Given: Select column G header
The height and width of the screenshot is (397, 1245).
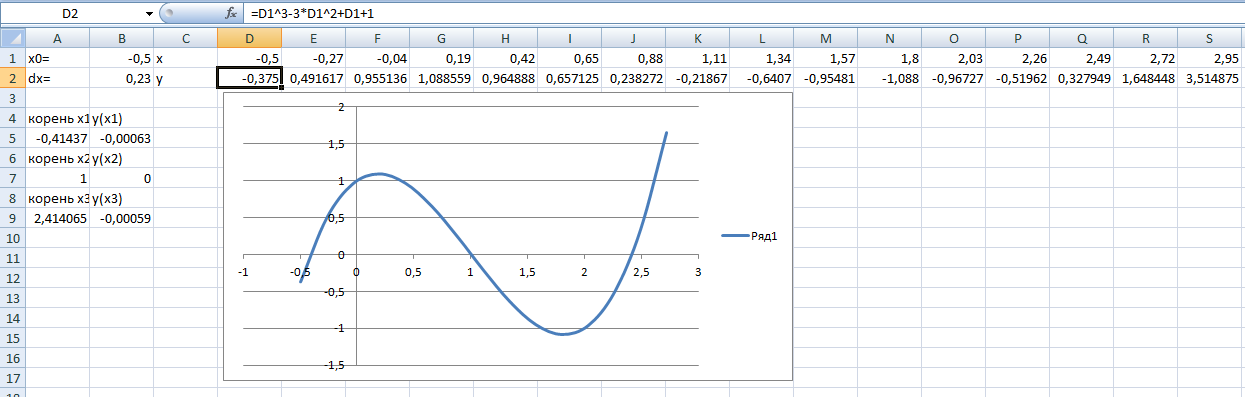Looking at the screenshot, I should click(x=441, y=38).
